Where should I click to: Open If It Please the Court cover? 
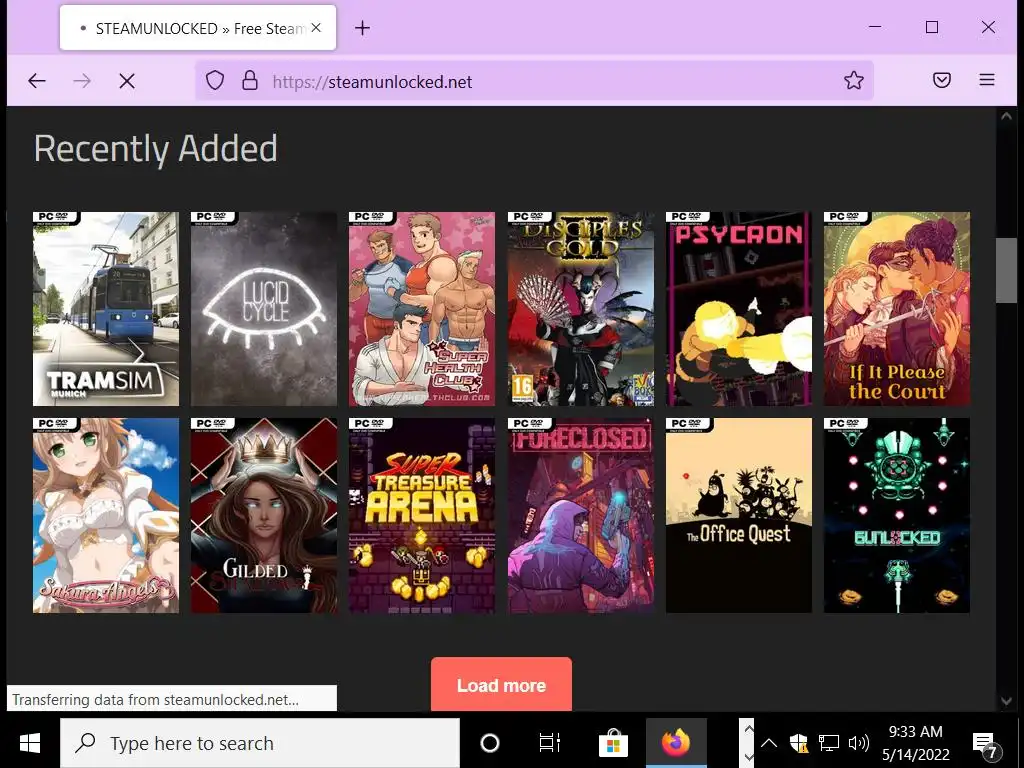pyautogui.click(x=897, y=309)
